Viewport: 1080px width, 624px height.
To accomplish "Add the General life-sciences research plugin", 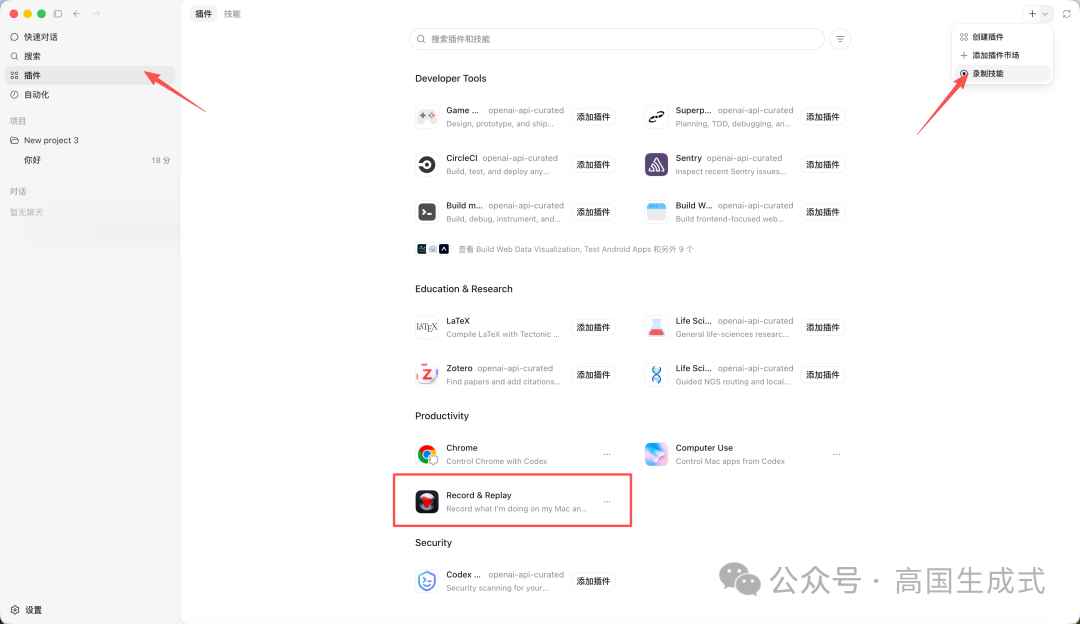I will [x=822, y=327].
